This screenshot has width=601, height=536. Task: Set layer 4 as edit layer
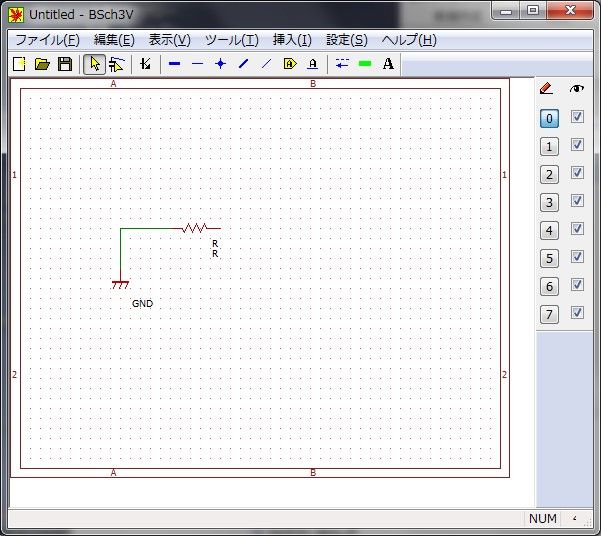pos(549,230)
